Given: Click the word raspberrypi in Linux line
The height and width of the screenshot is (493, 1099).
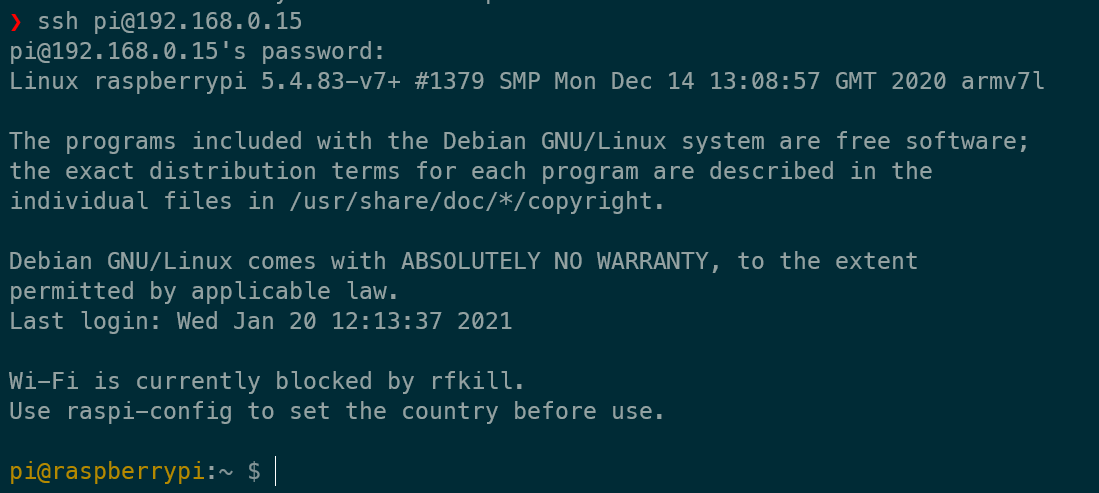Looking at the screenshot, I should point(170,82).
